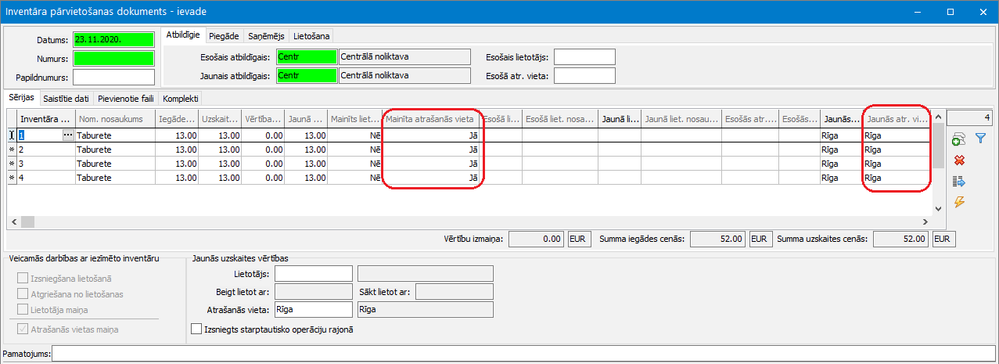The width and height of the screenshot is (999, 364).
Task: Click the Papildnumurs input field
Action: (x=114, y=77)
